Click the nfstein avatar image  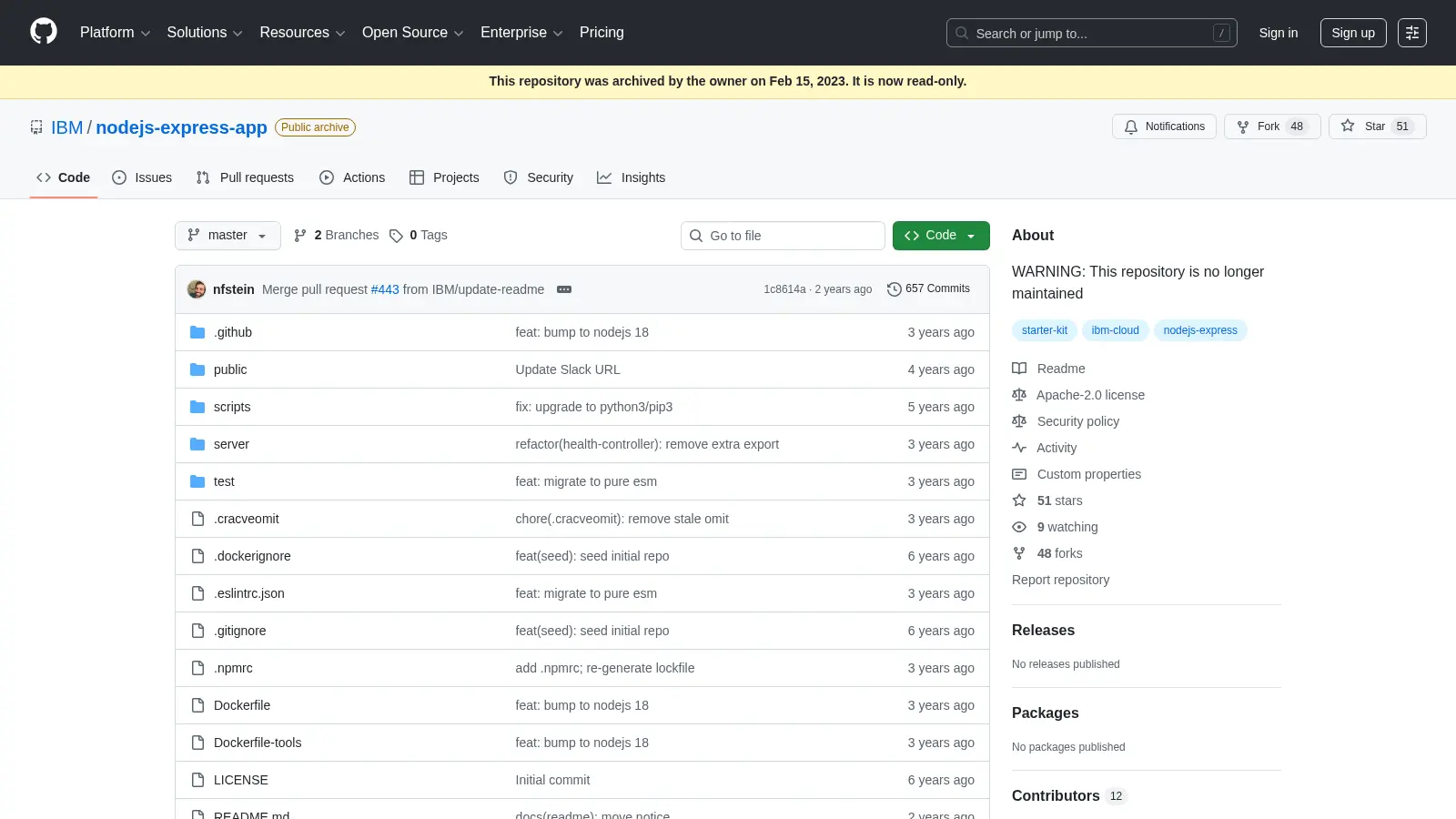pos(197,289)
